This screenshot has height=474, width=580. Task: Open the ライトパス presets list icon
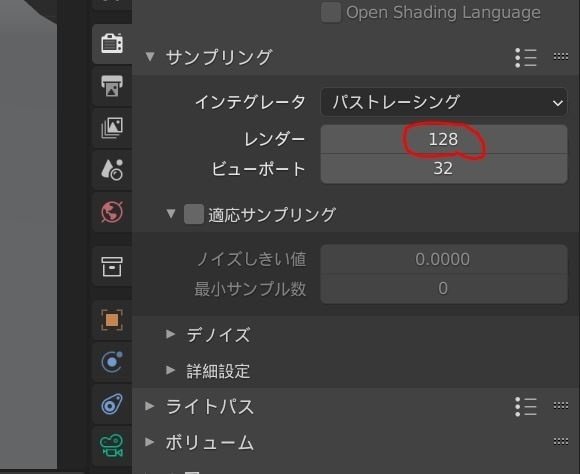(x=526, y=407)
